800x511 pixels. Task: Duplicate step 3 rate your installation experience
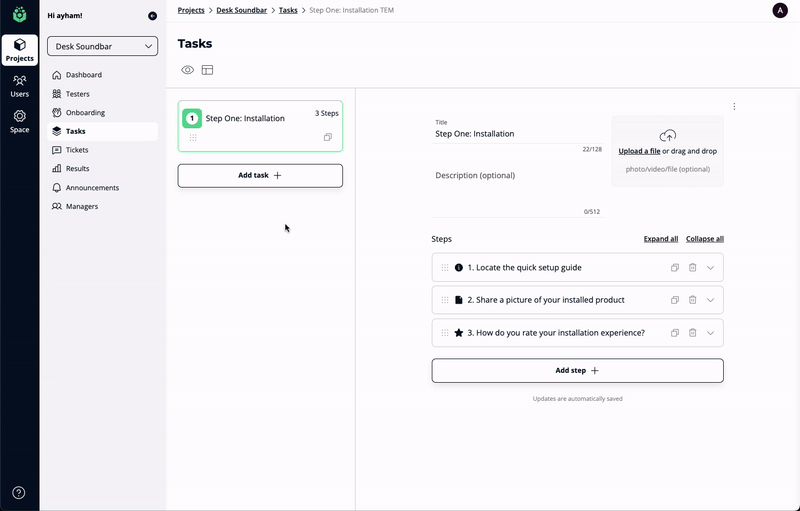tap(675, 333)
